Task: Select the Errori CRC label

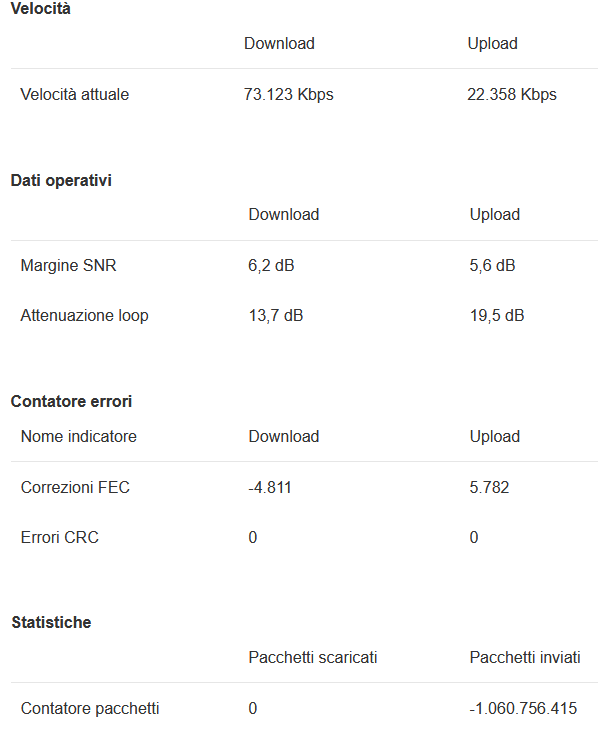Action: click(x=60, y=537)
